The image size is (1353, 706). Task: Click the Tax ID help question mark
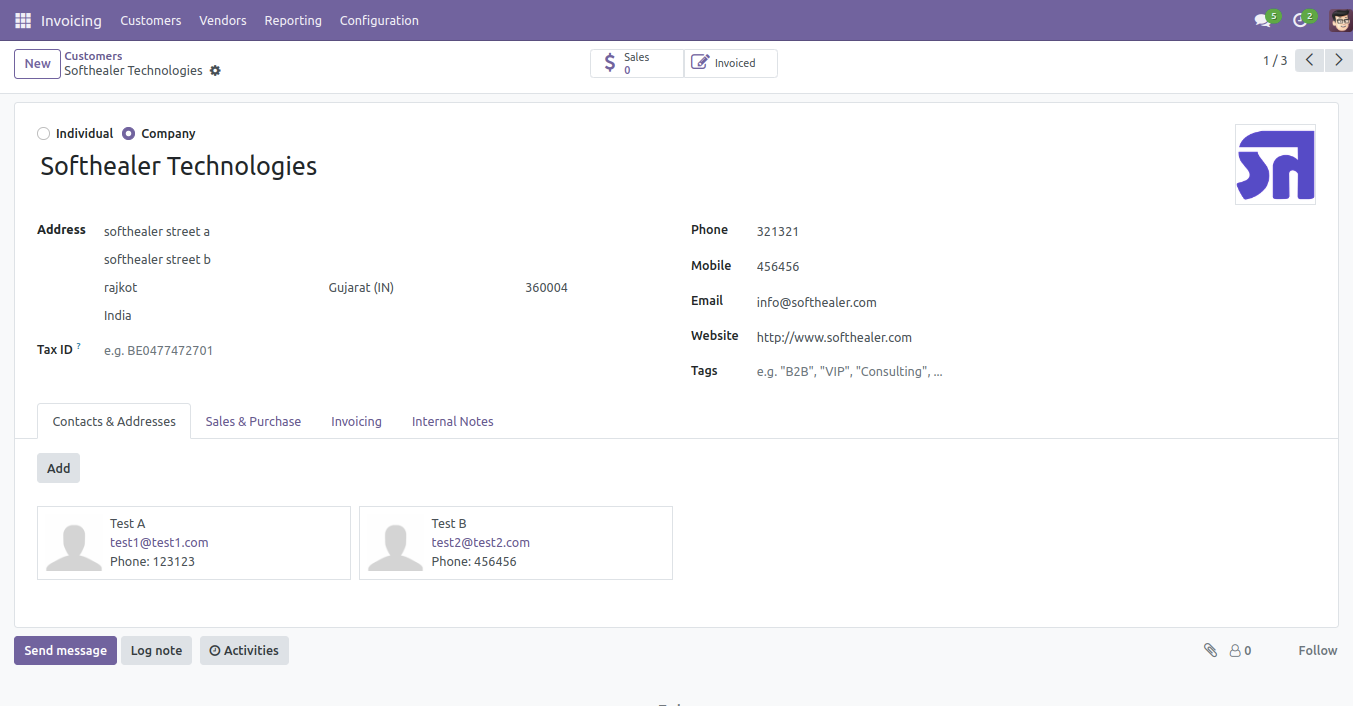coord(79,346)
